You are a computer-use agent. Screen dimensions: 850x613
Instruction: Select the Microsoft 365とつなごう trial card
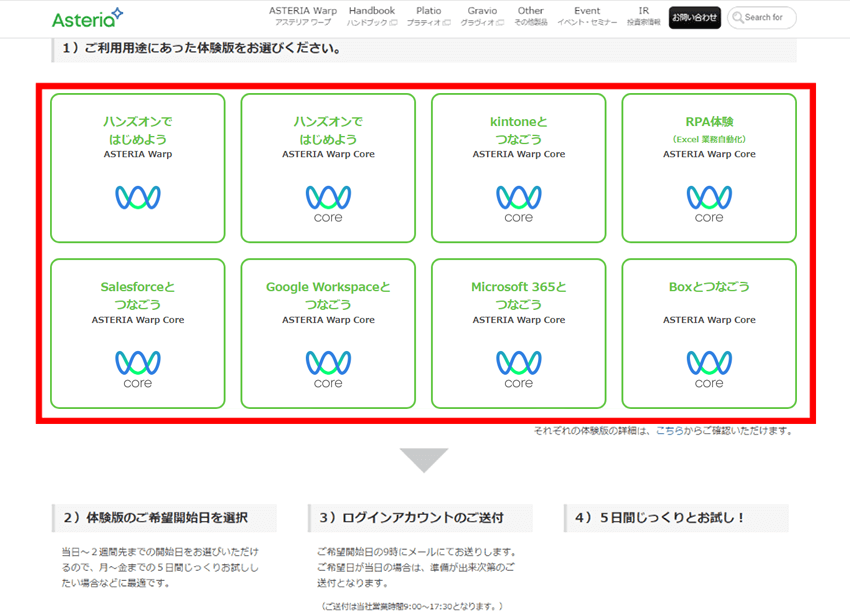click(519, 333)
